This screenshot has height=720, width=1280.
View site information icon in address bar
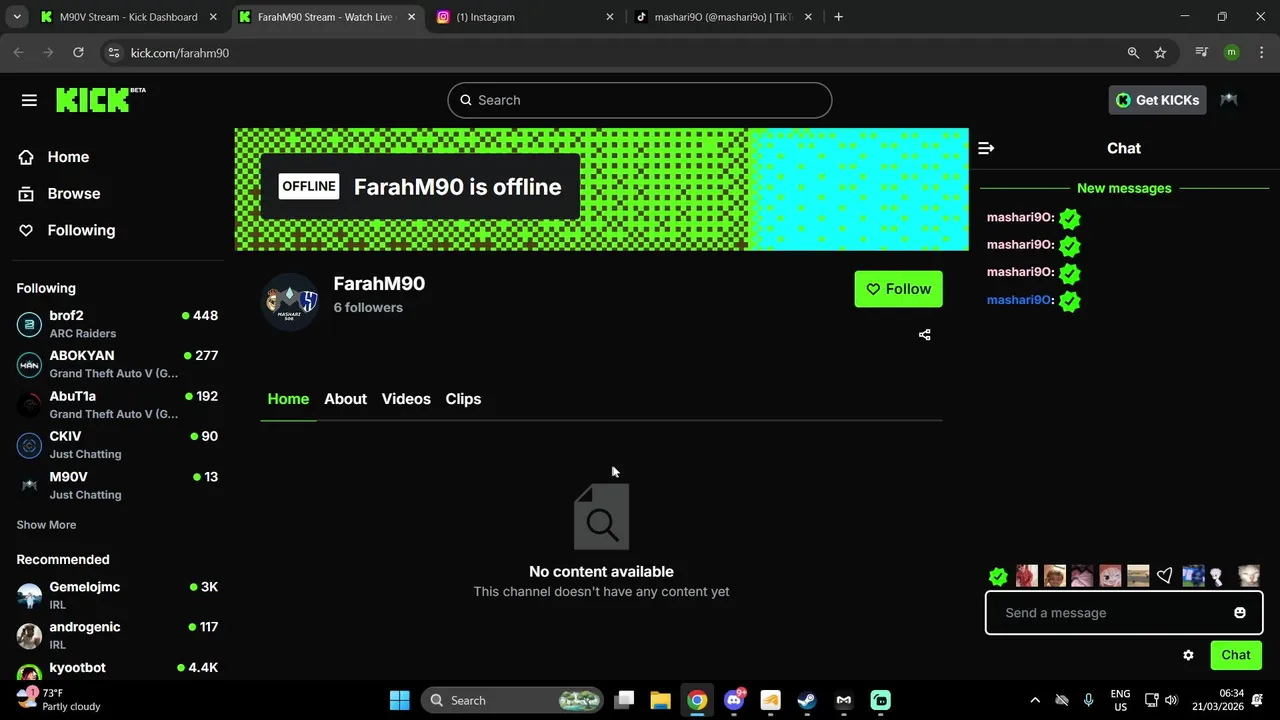(x=113, y=53)
